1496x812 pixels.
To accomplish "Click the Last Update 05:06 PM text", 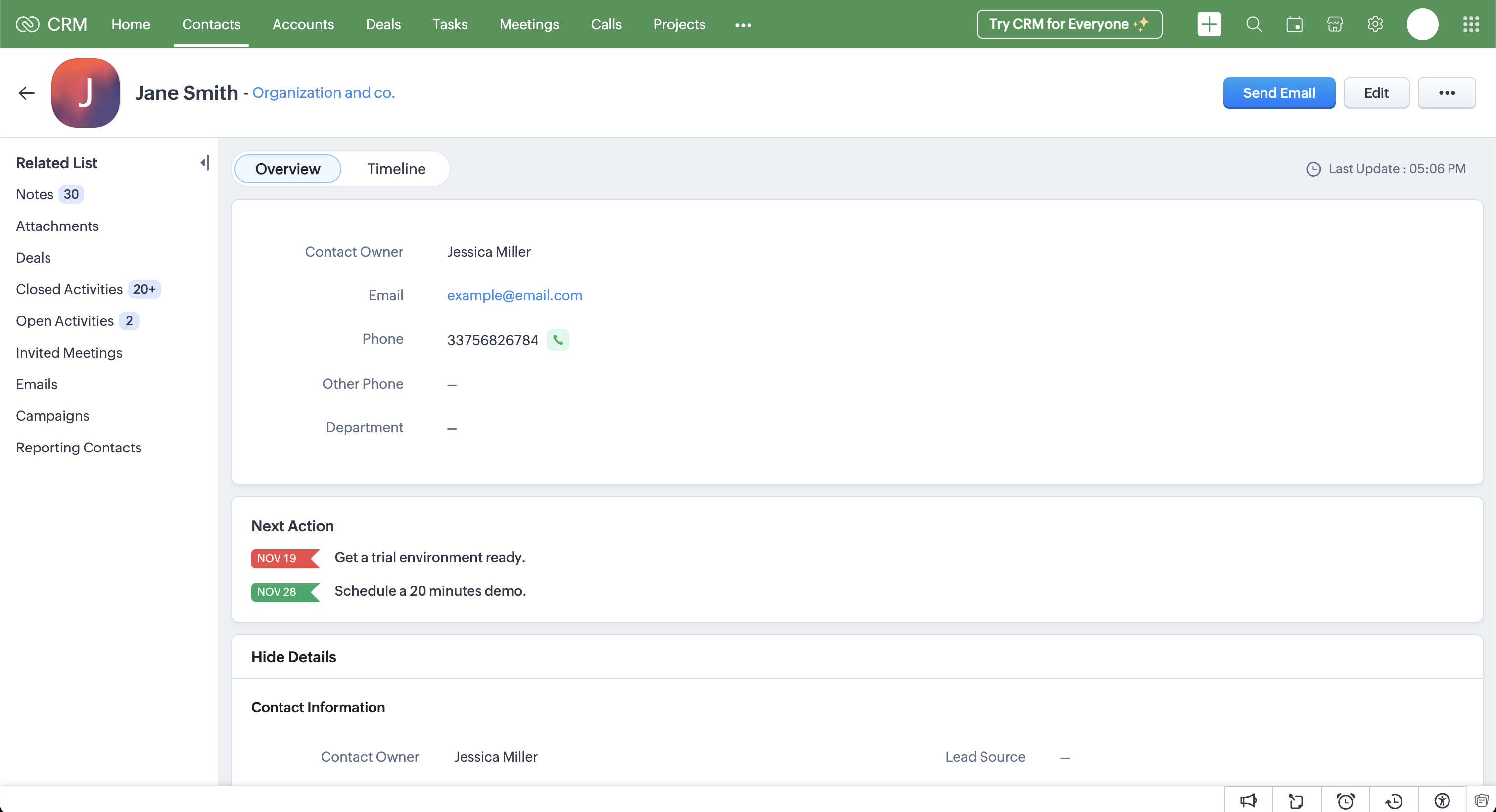I will [x=1397, y=169].
